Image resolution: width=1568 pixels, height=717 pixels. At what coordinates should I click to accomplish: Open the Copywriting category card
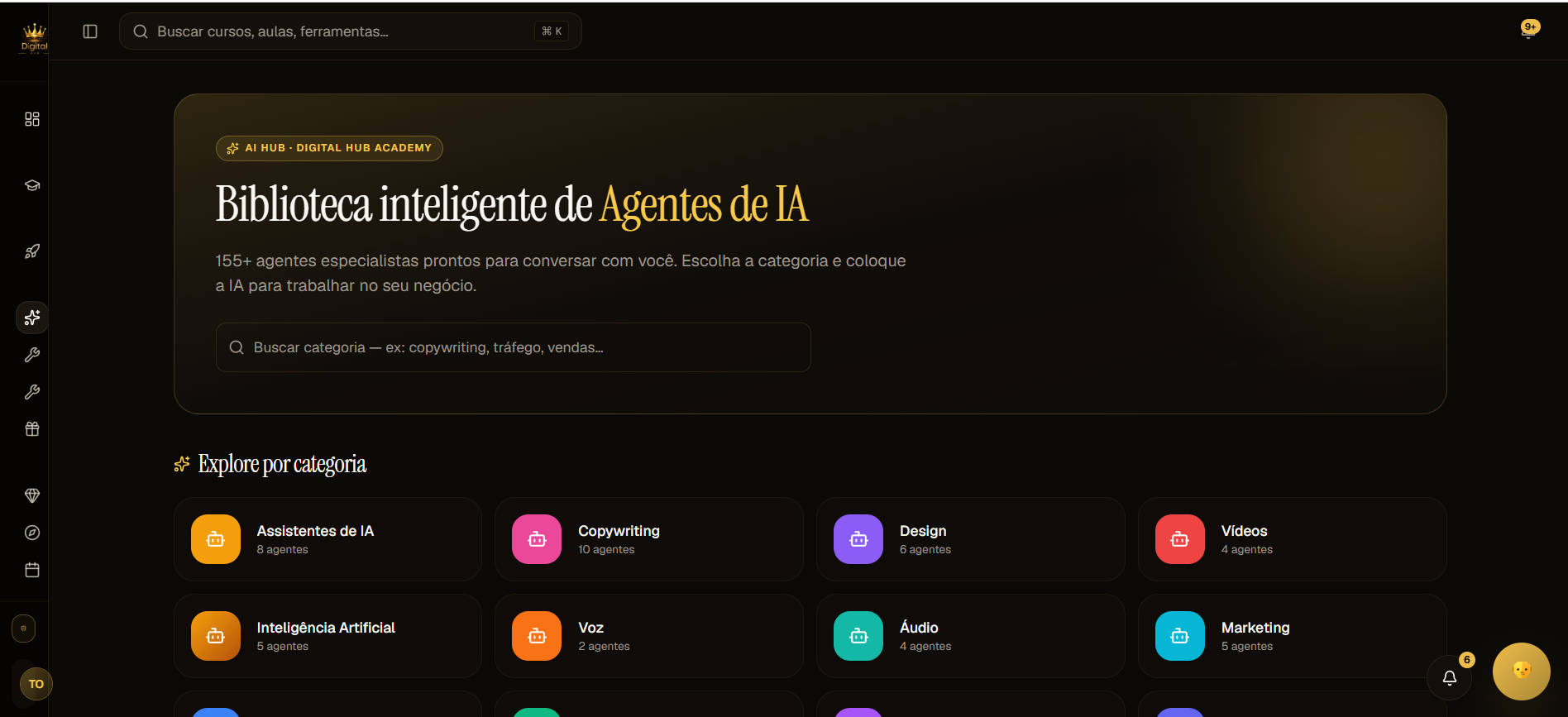649,539
